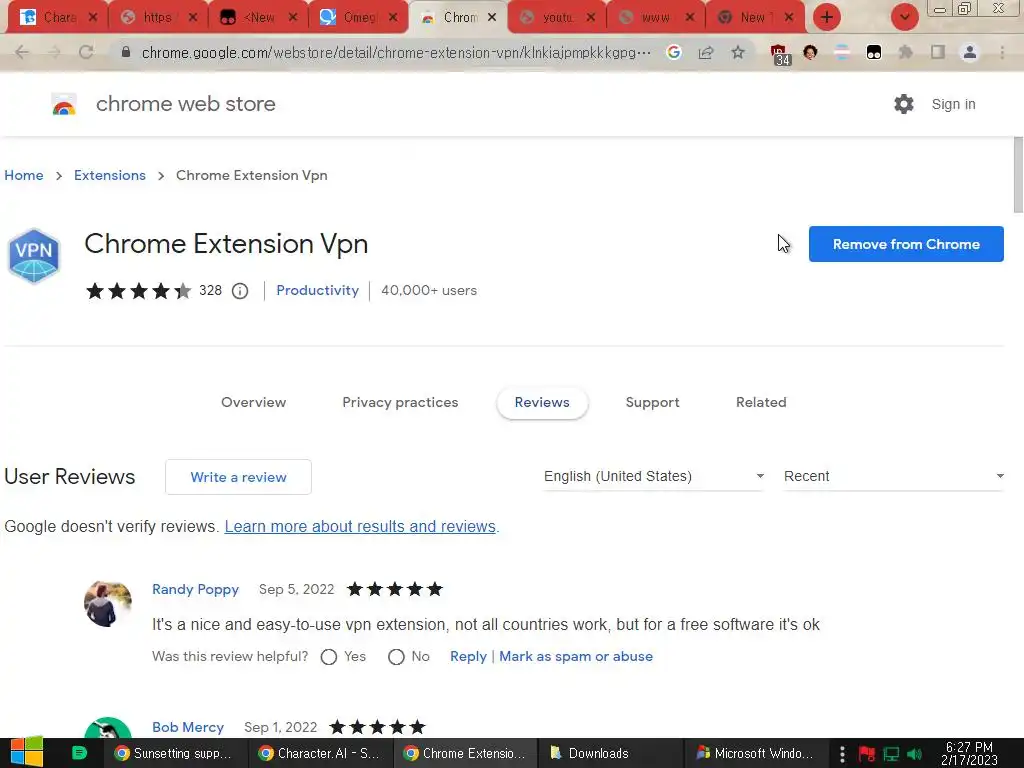Click the browser forward arrow
The image size is (1024, 768).
54,52
